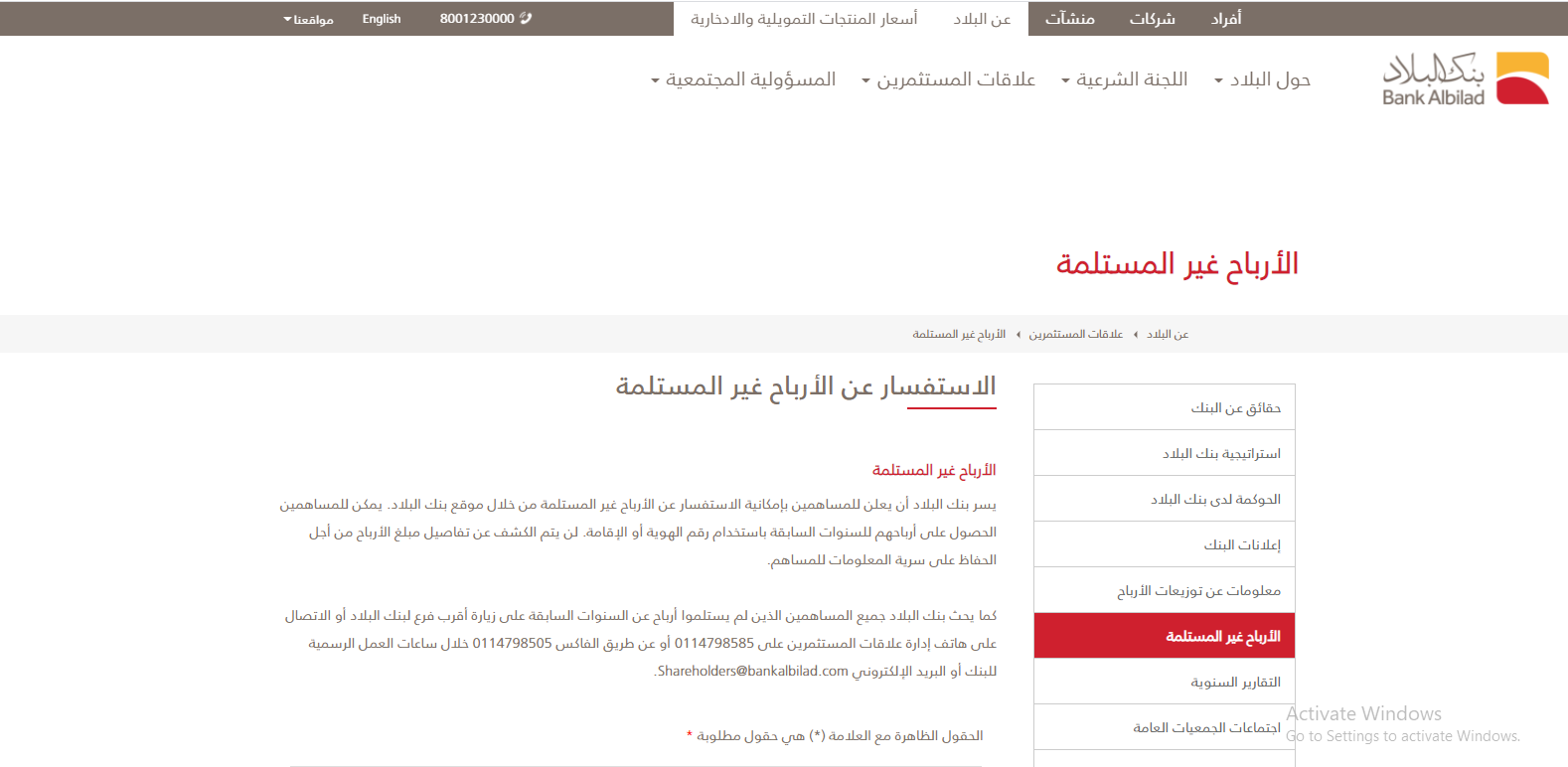
Task: Switch site language to English
Action: click(x=381, y=19)
